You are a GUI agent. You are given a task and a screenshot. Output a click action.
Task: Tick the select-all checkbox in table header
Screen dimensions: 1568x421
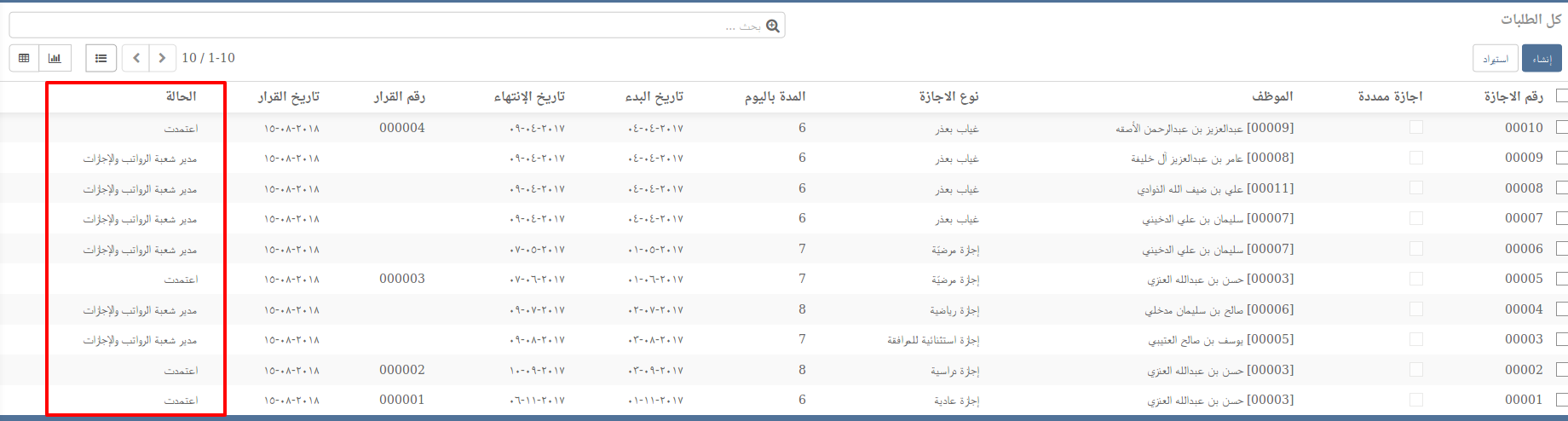pos(1561,96)
